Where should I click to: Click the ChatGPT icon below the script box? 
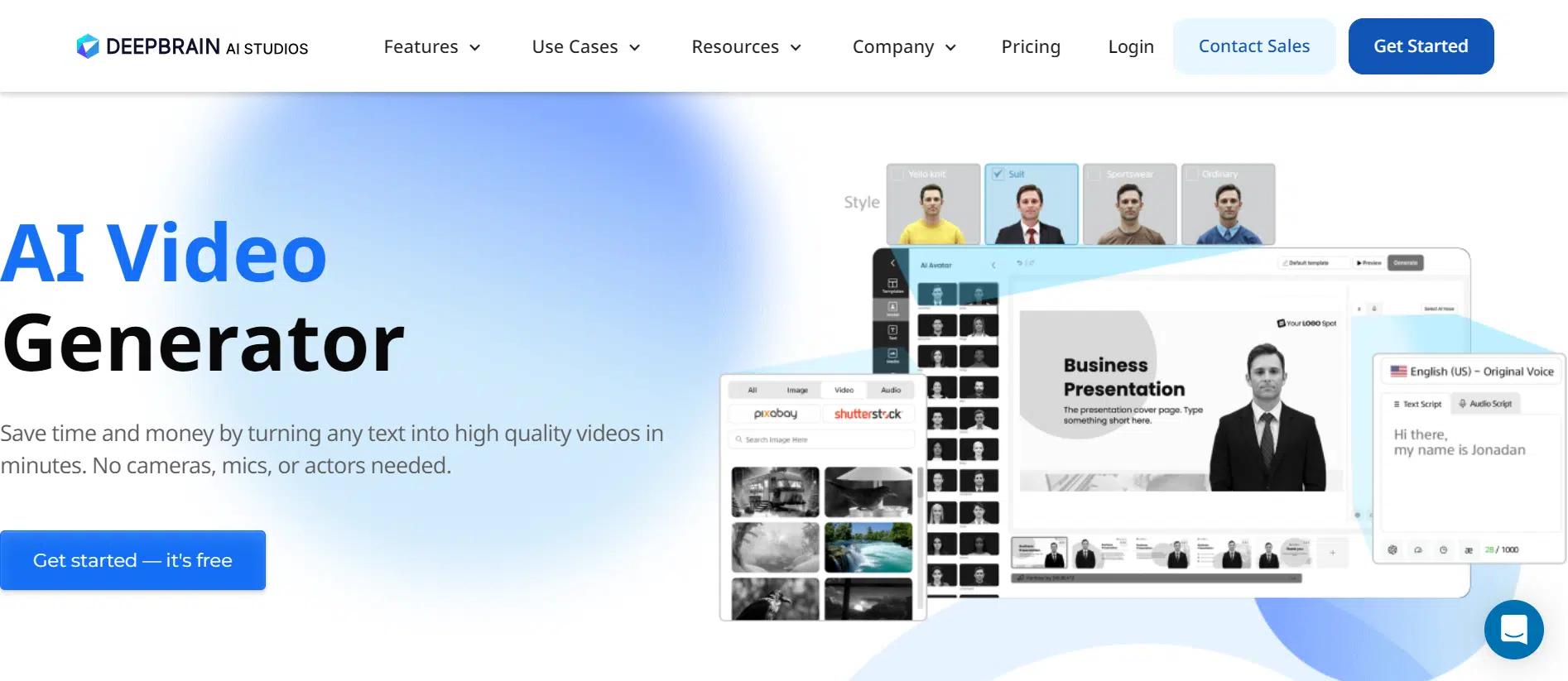[1392, 549]
